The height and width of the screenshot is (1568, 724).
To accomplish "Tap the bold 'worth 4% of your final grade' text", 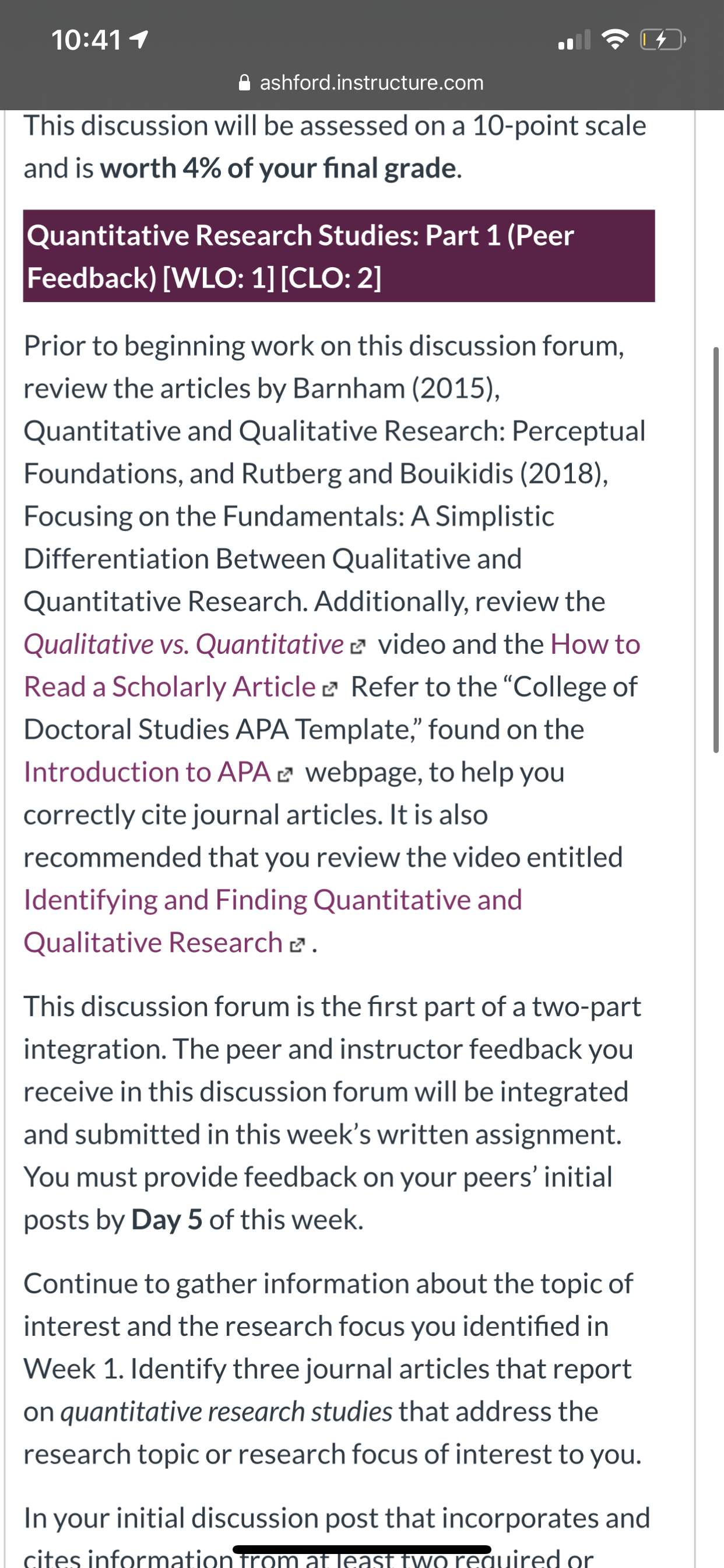I will (x=278, y=168).
